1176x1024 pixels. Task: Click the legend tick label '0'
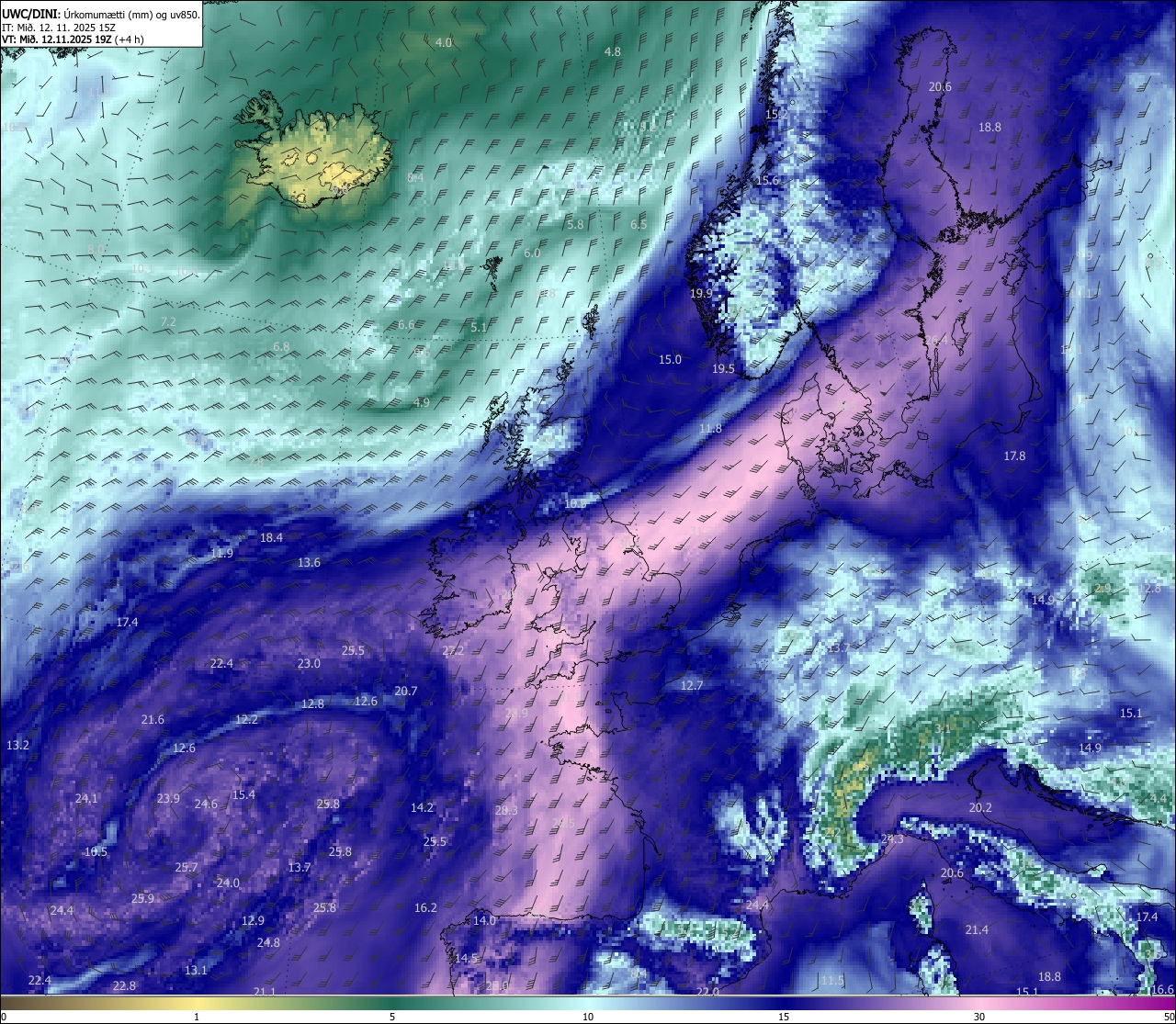pyautogui.click(x=3, y=1018)
